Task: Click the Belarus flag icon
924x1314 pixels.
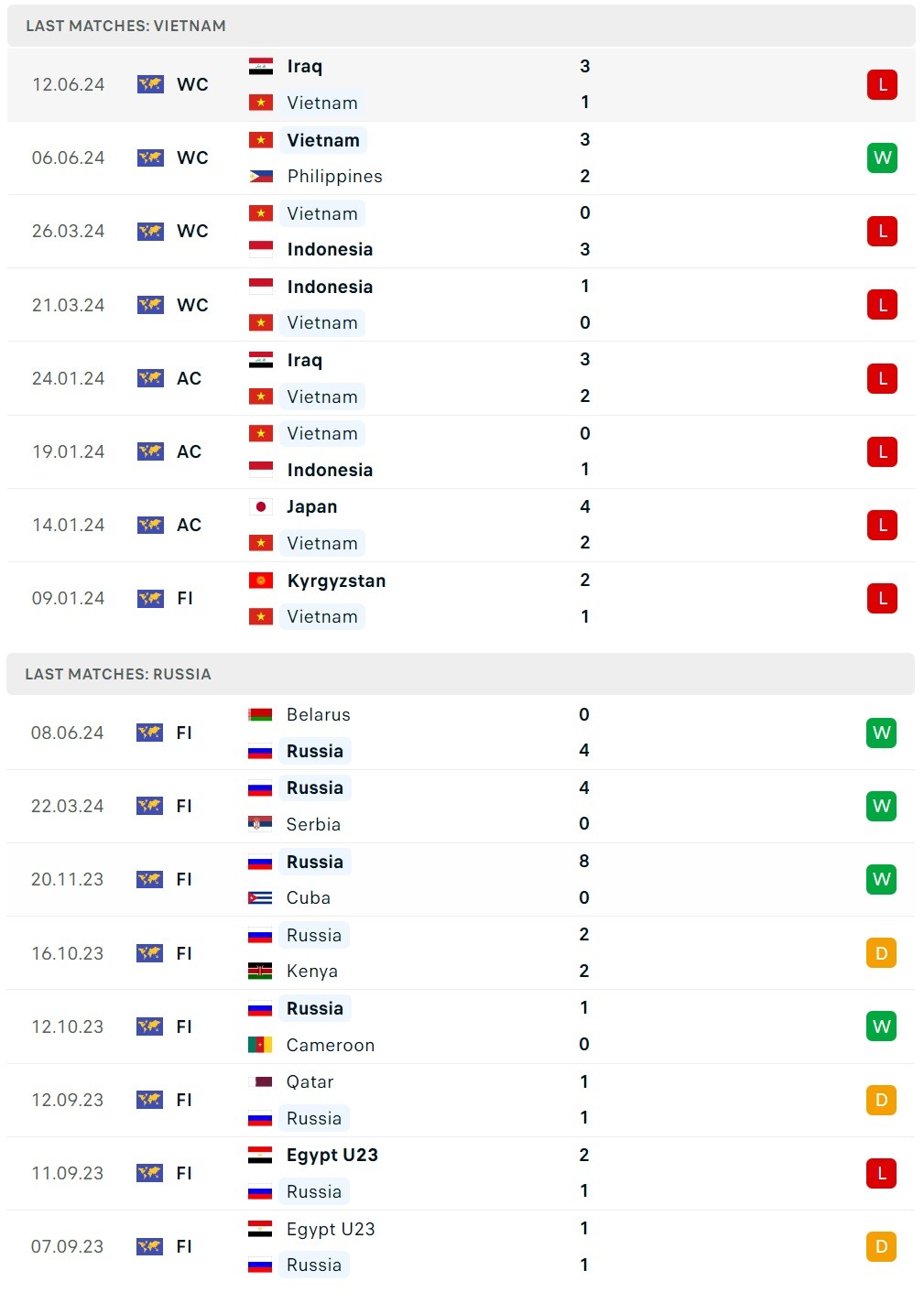Action: coord(260,715)
